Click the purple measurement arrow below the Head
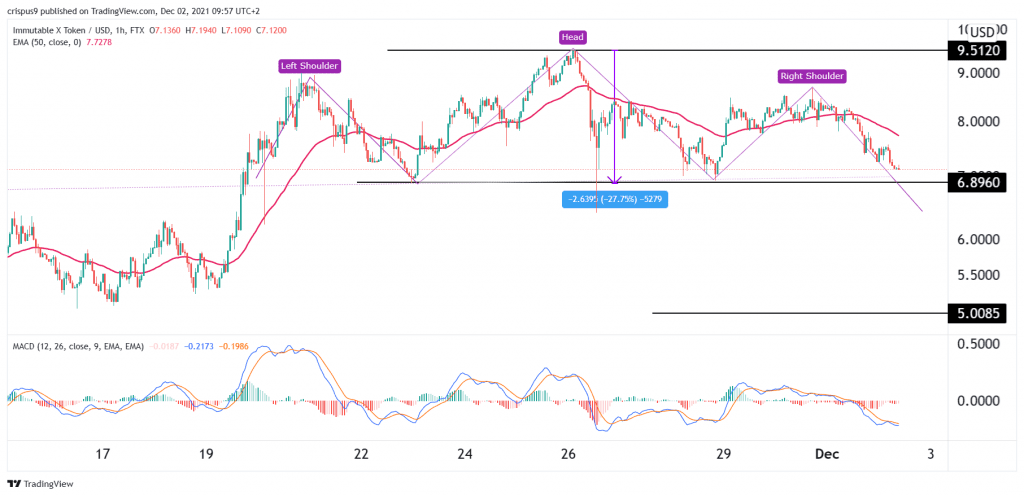 (x=615, y=116)
